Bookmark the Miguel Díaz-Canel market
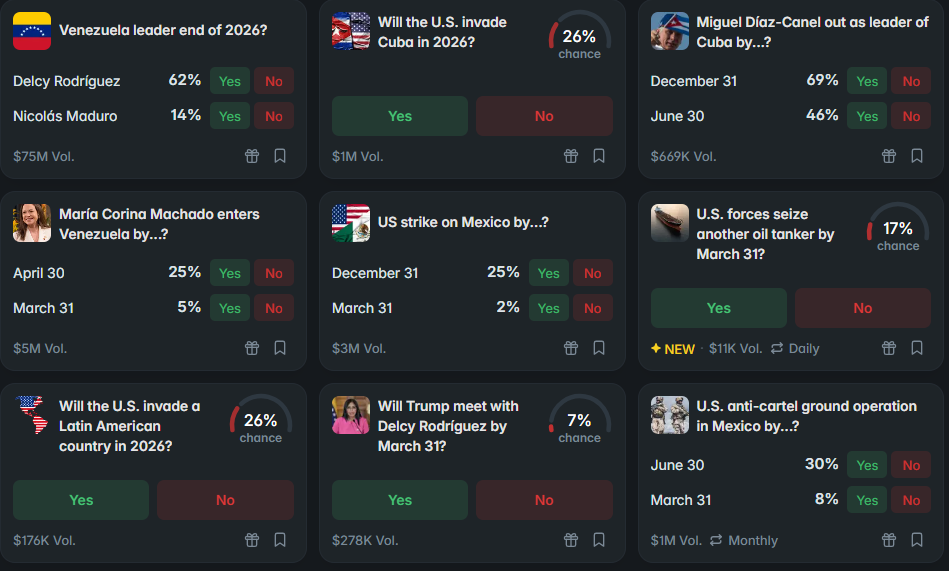 pyautogui.click(x=917, y=156)
